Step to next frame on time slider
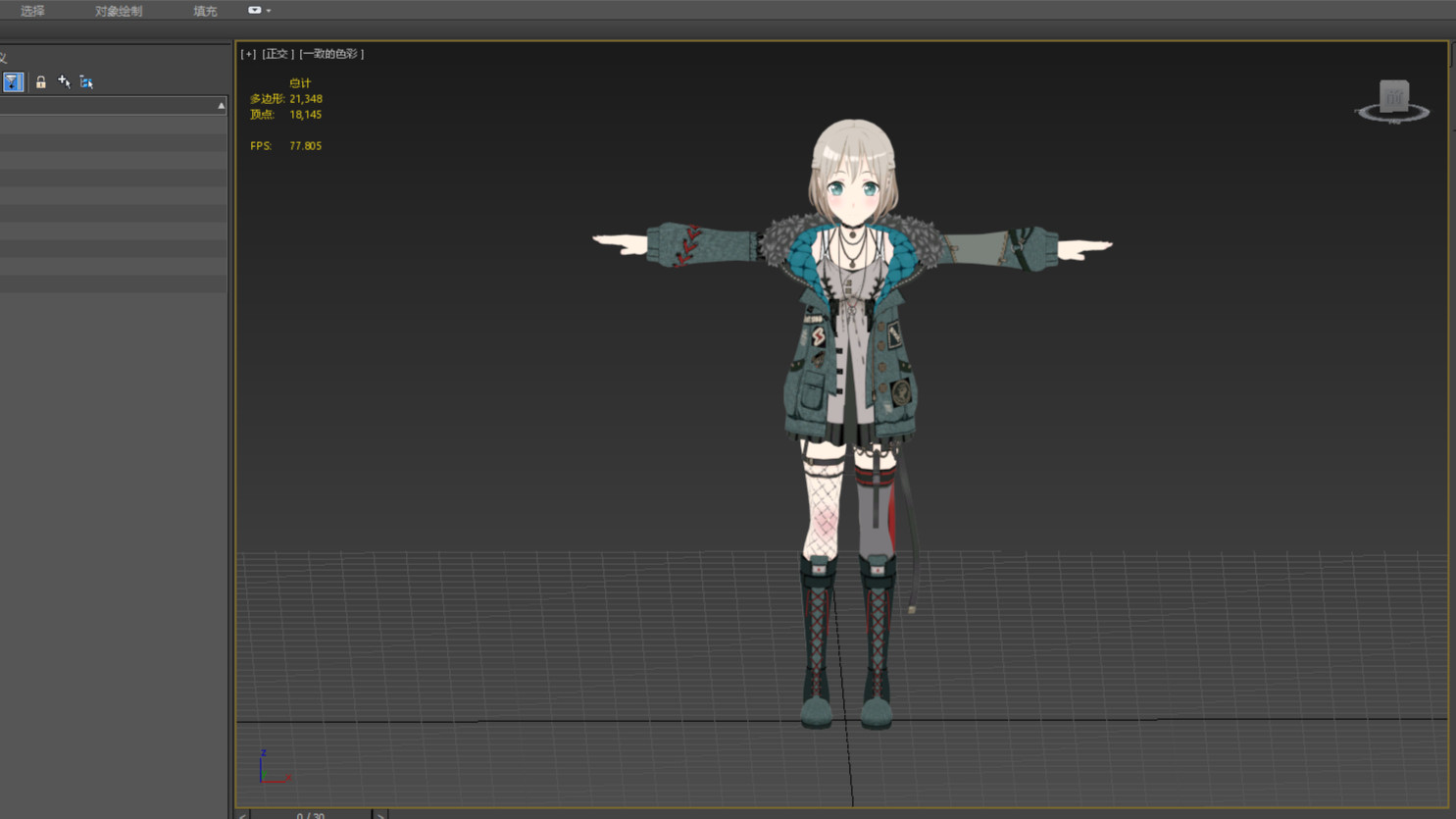 [x=380, y=814]
